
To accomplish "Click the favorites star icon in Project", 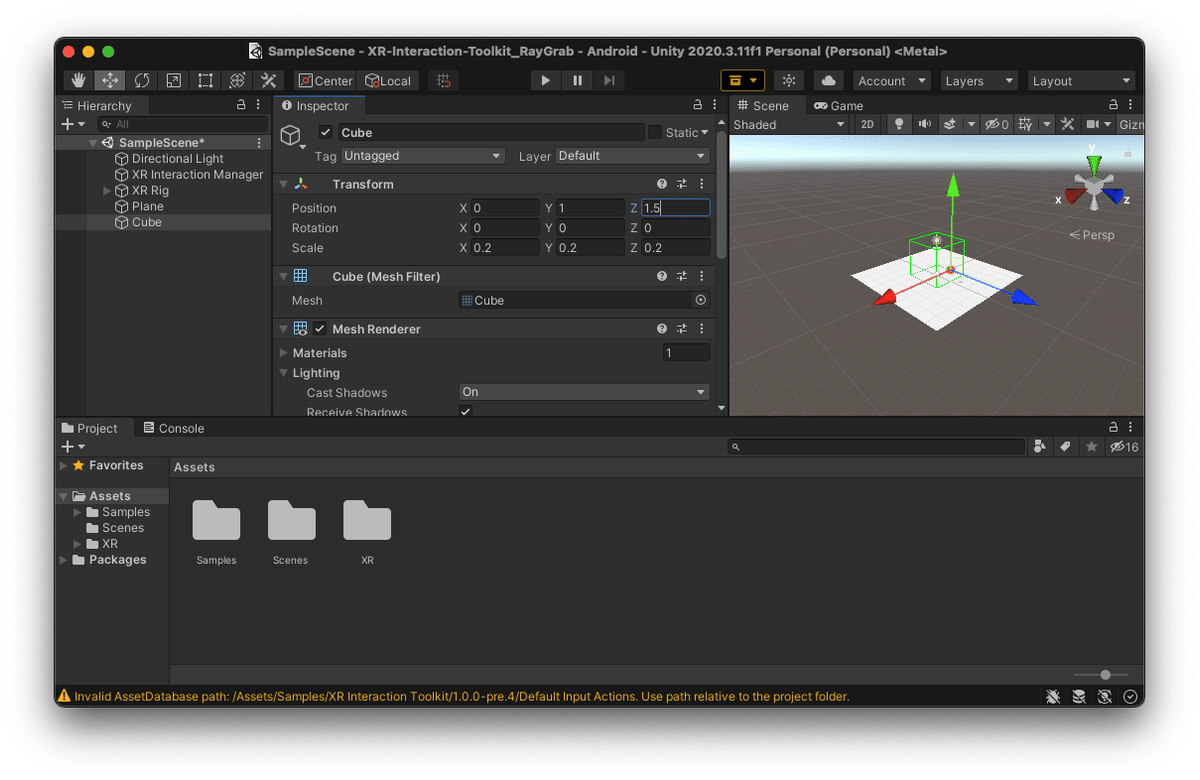I will [x=1092, y=447].
